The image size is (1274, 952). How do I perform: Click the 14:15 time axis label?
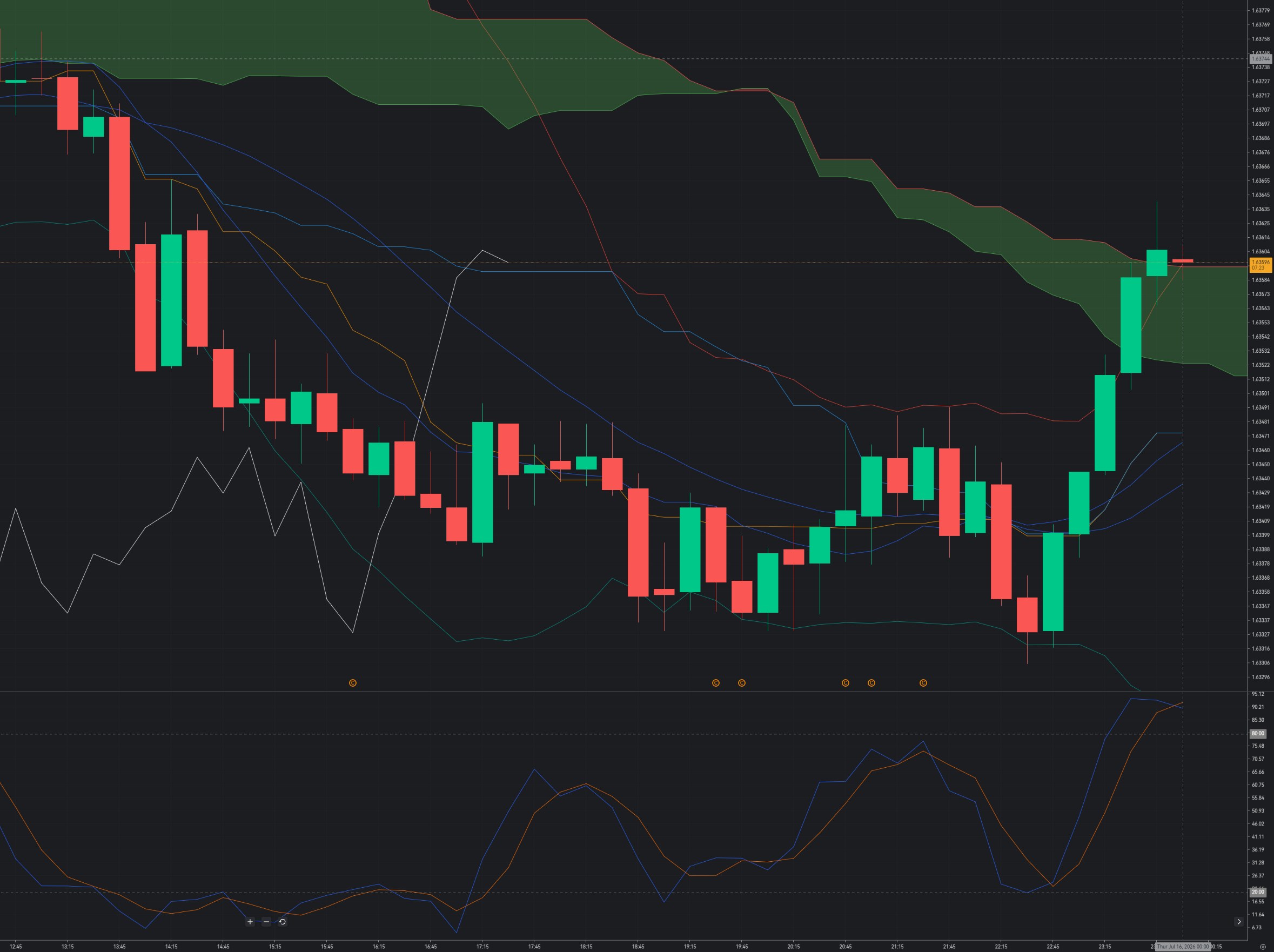click(x=171, y=947)
